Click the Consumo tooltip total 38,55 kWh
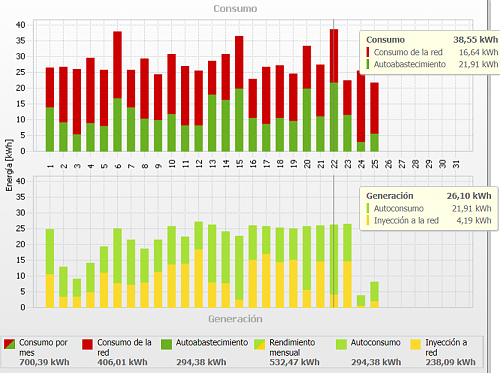 coord(475,40)
